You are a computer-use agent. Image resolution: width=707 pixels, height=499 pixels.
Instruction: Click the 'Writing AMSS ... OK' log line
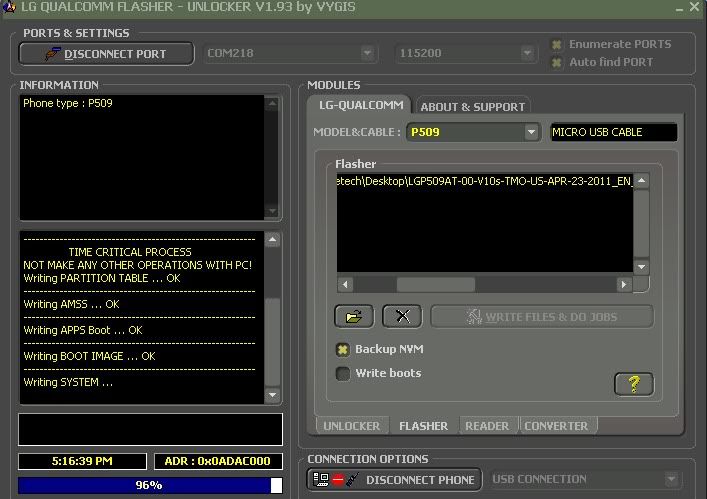[x=71, y=304]
